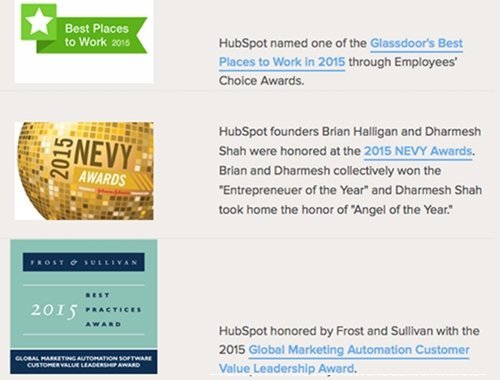The image size is (500, 380).
Task: Click the Johnson & Johnson sponsor logo
Action: click(x=109, y=192)
